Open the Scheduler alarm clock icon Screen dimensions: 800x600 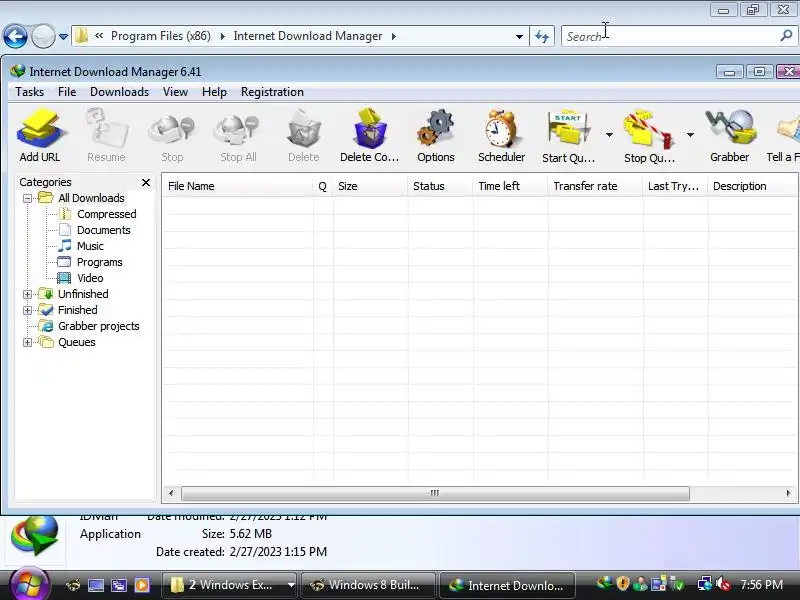point(502,135)
